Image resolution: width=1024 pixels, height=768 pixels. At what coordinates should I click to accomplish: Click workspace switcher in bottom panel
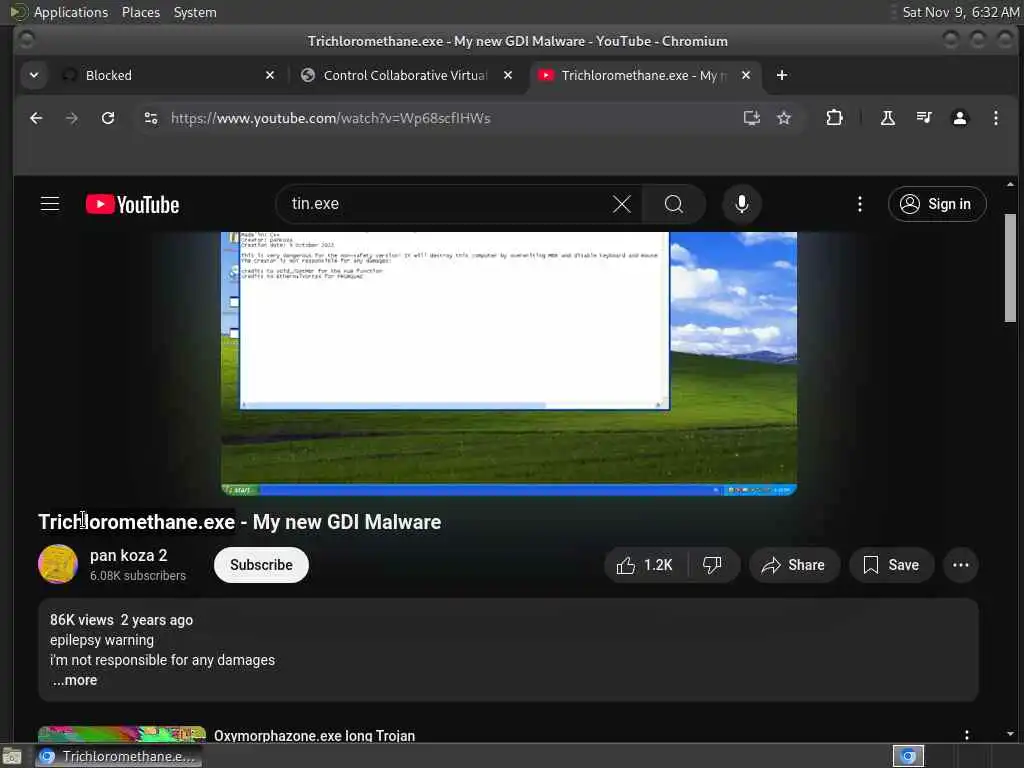pyautogui.click(x=908, y=756)
